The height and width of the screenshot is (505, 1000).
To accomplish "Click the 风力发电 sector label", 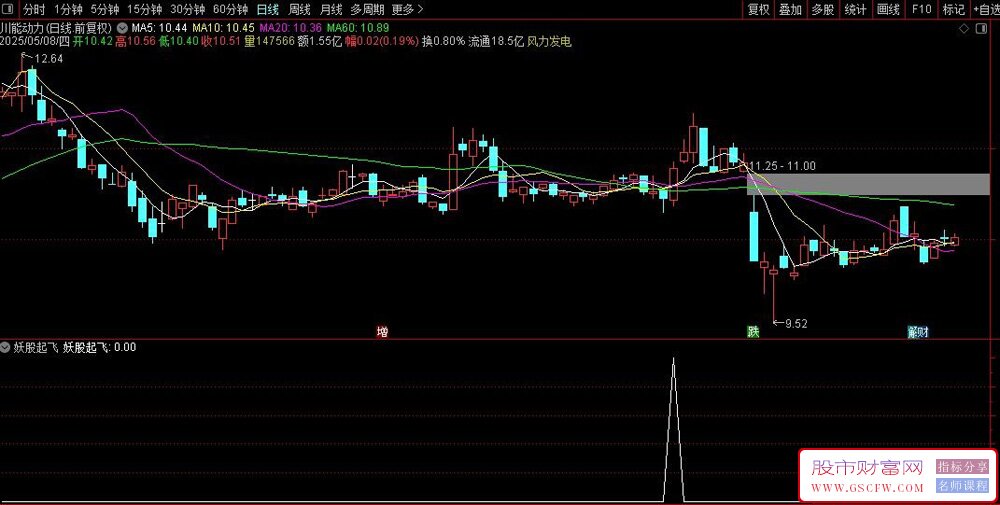I will click(x=549, y=41).
